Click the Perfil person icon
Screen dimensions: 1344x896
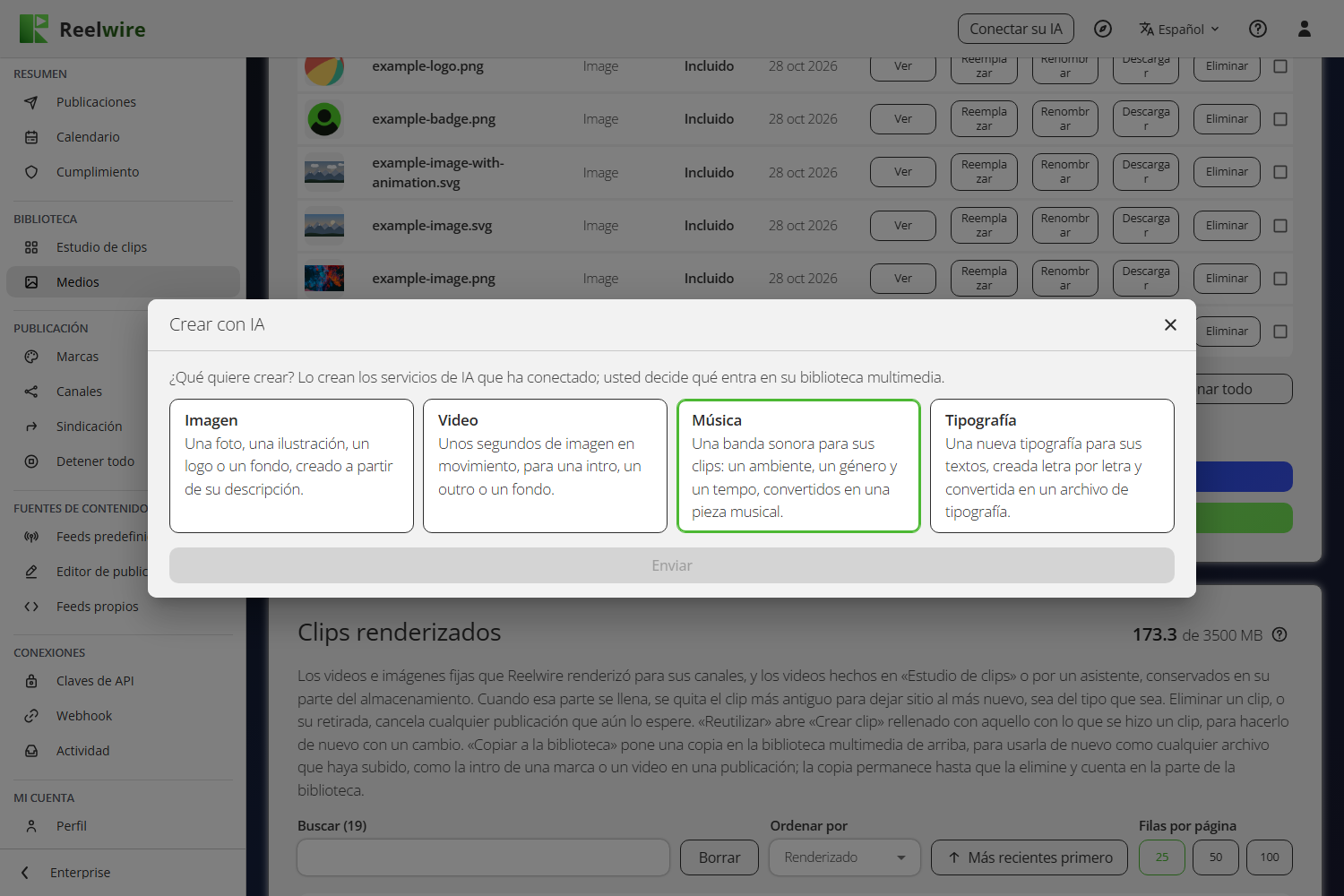[31, 826]
